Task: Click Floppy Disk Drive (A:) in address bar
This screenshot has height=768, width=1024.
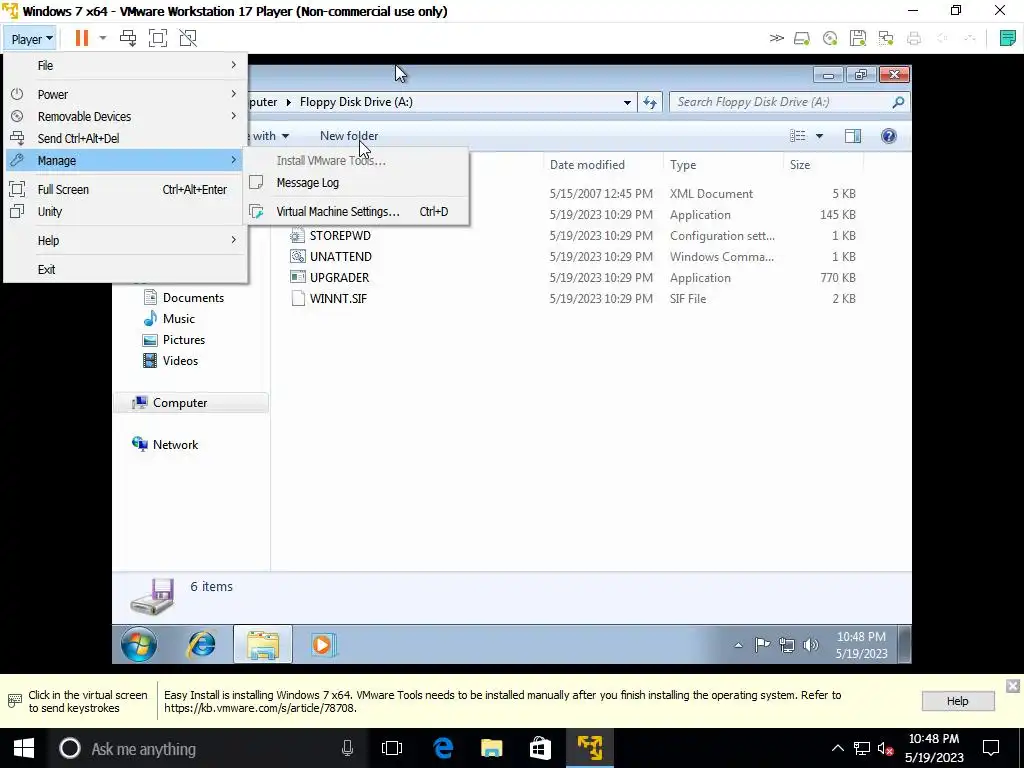Action: click(x=356, y=102)
